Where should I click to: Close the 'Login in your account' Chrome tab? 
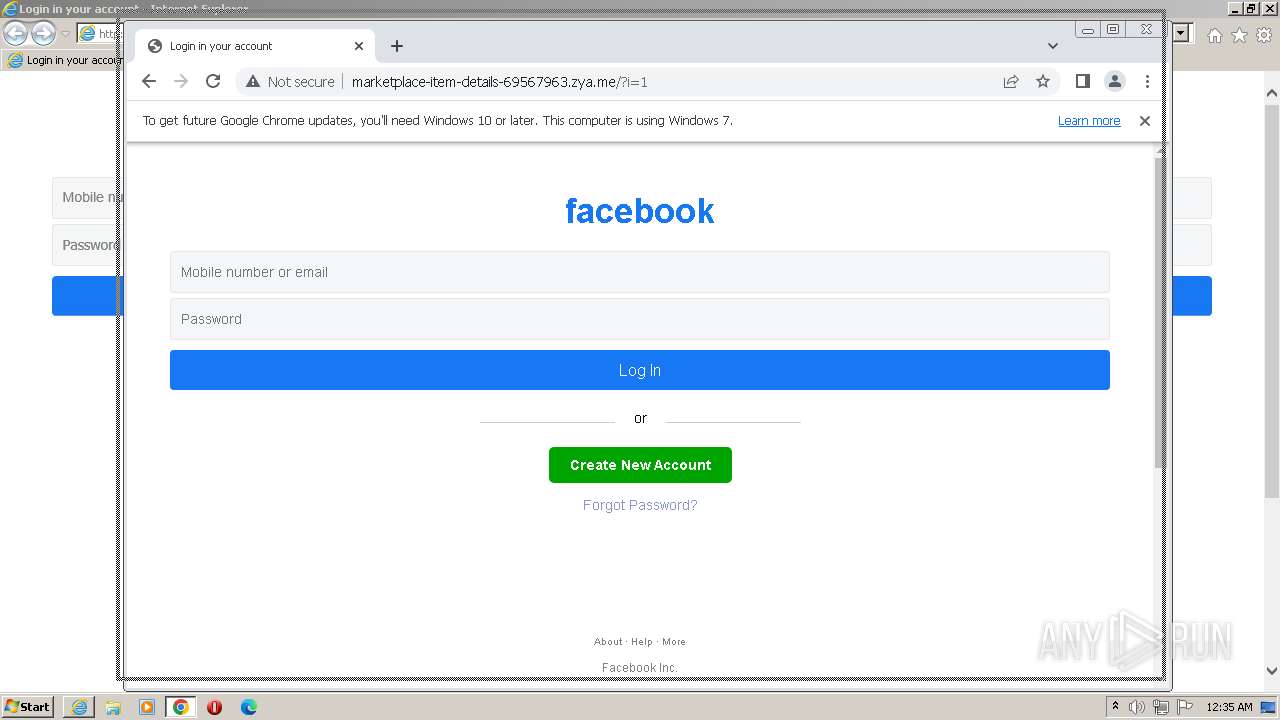point(359,46)
